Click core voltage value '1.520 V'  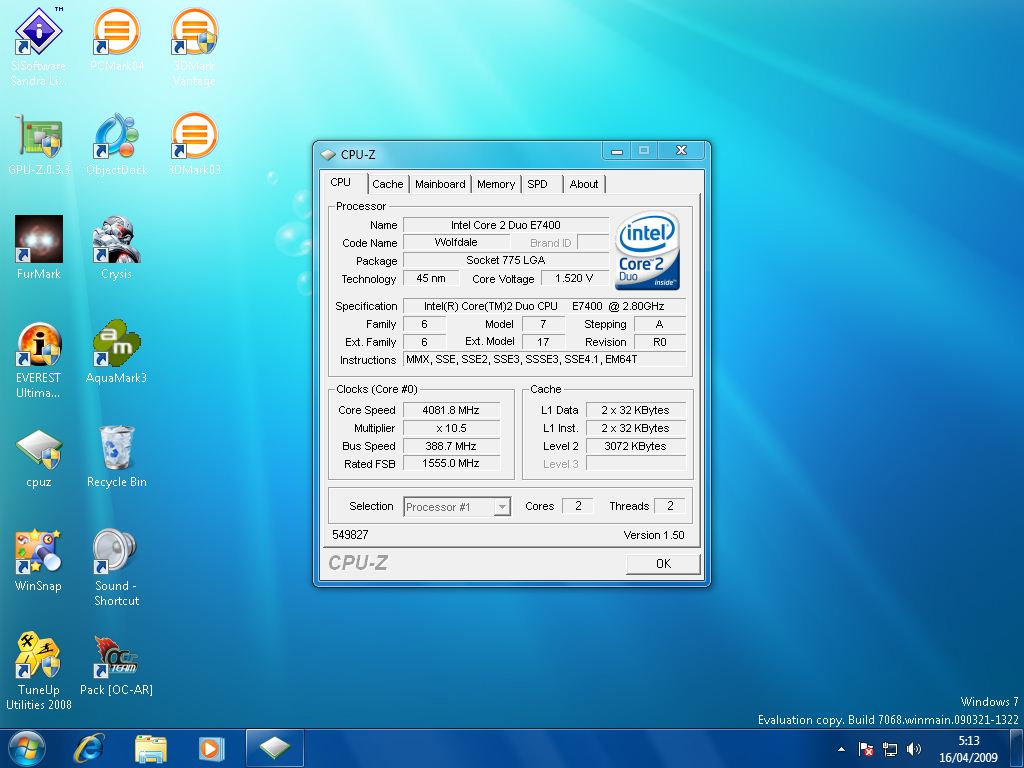tap(573, 278)
